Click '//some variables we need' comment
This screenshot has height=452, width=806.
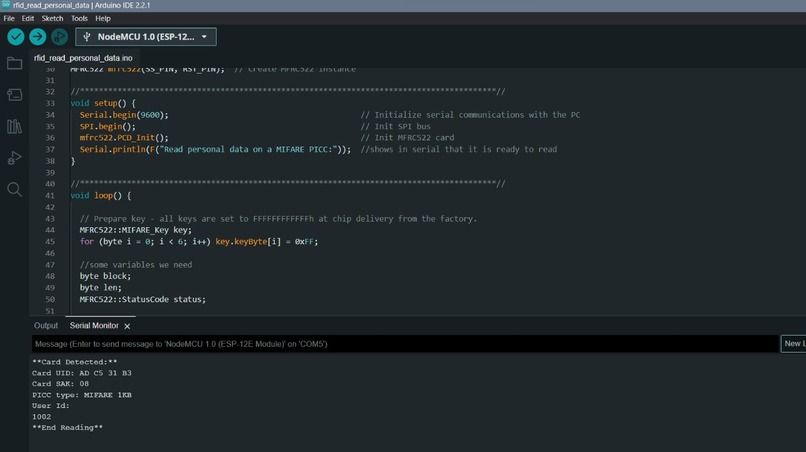click(x=136, y=265)
